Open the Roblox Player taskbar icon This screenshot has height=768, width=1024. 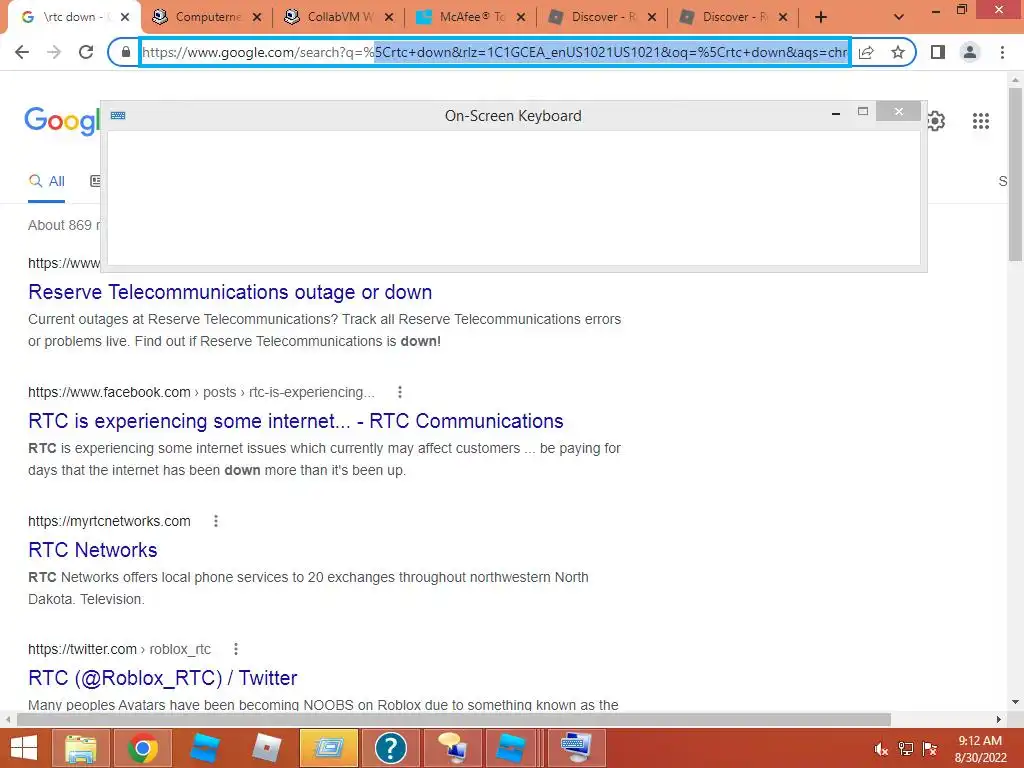coord(266,748)
